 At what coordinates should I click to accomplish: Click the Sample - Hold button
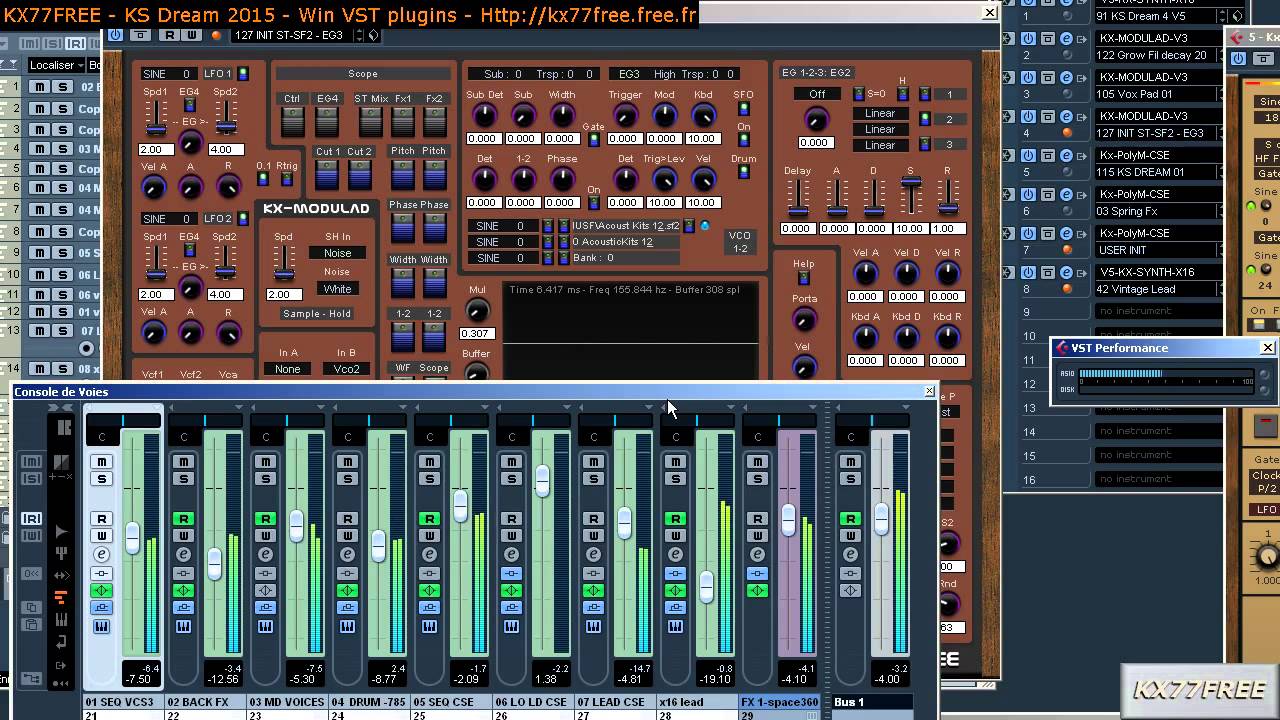(317, 314)
